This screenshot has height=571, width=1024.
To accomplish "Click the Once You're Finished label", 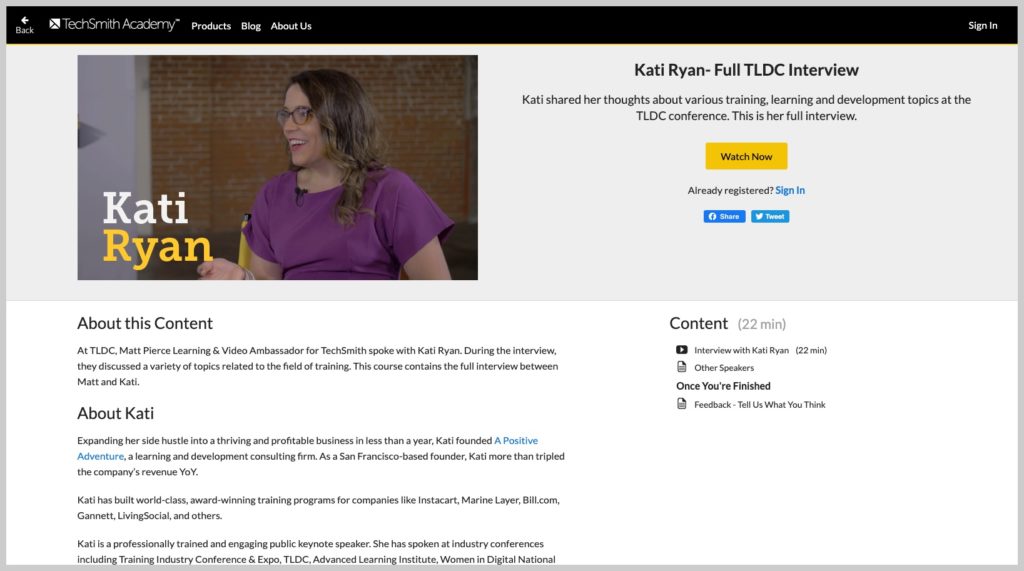I will coord(723,386).
